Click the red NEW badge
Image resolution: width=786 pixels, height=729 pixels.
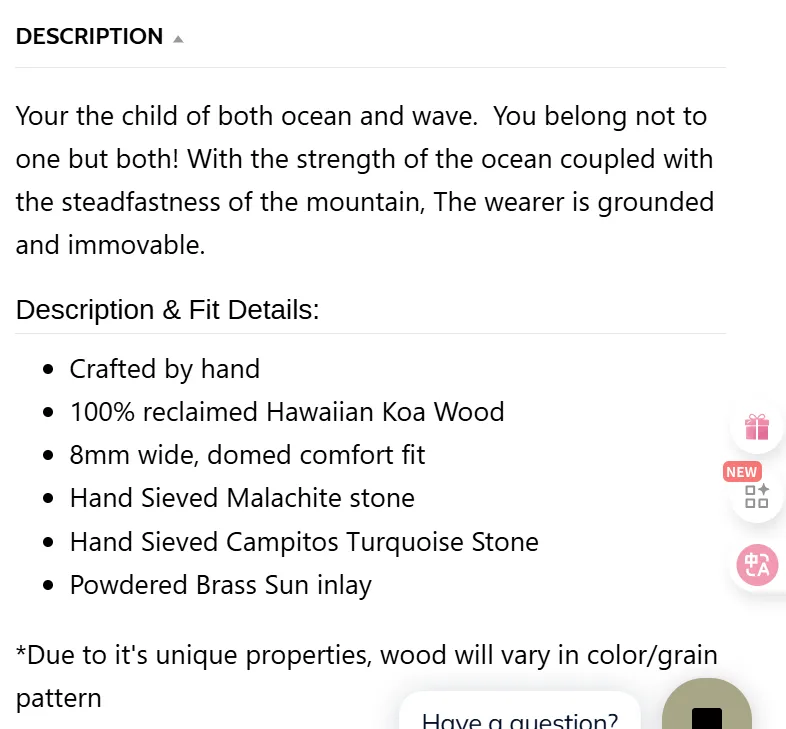[x=742, y=472]
